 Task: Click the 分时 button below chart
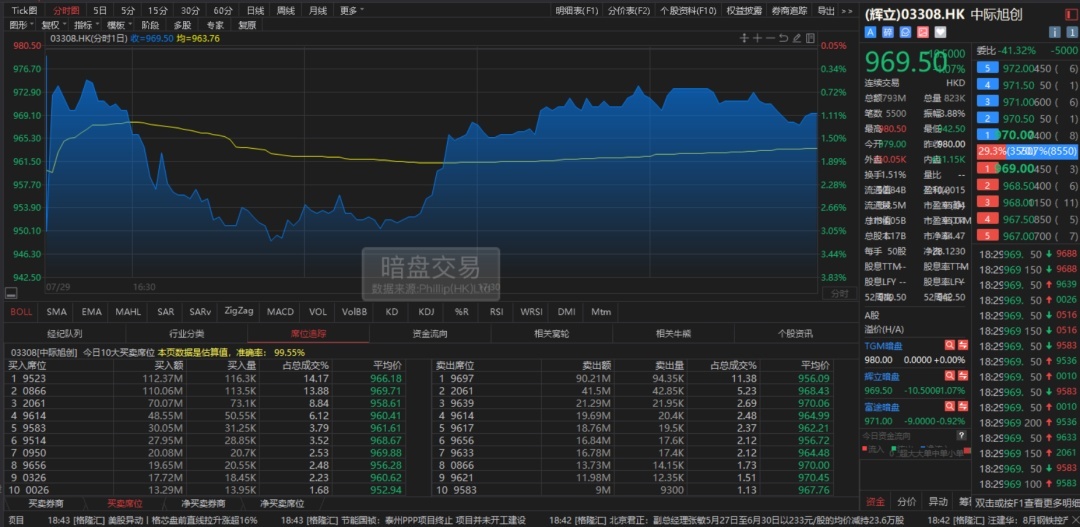[x=839, y=293]
